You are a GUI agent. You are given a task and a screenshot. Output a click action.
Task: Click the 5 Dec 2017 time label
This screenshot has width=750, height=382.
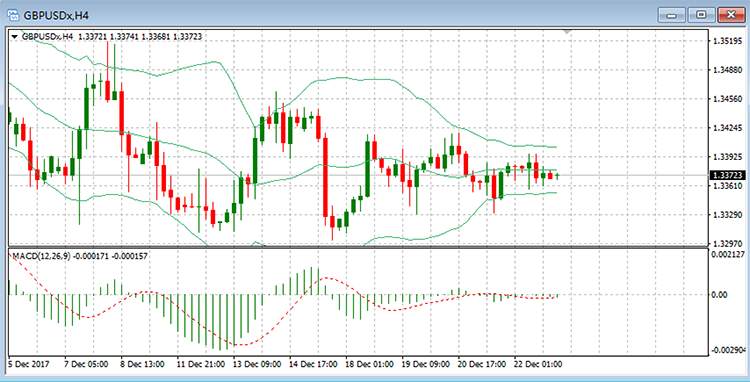pyautogui.click(x=28, y=364)
